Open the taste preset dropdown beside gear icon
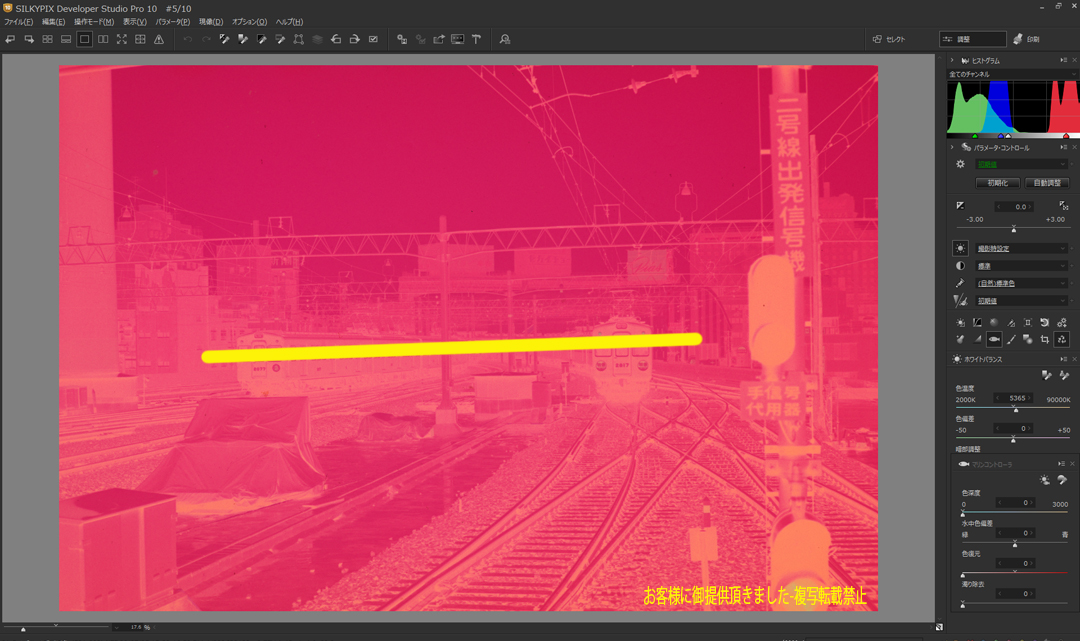The width and height of the screenshot is (1080, 641). 1021,165
